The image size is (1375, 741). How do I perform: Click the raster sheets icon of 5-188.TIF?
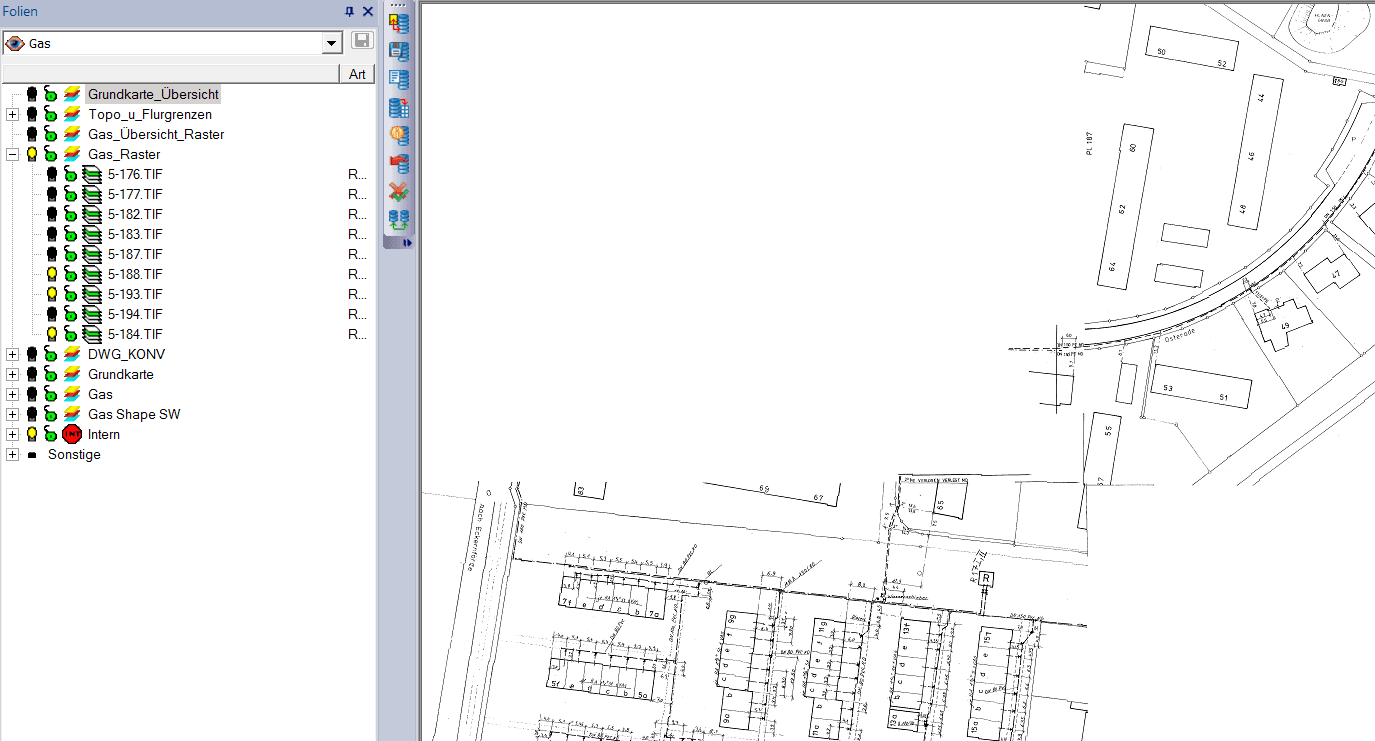93,274
